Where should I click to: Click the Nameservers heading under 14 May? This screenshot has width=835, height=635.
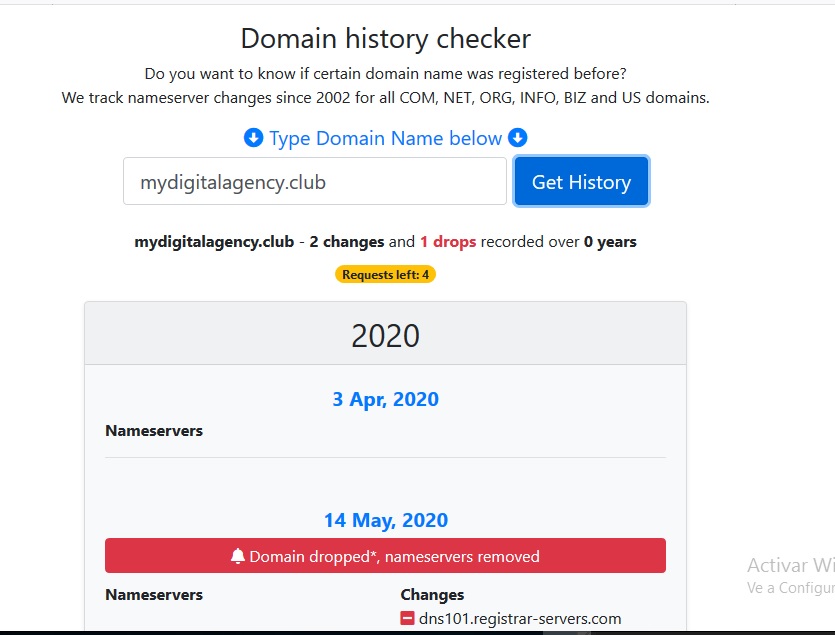154,594
